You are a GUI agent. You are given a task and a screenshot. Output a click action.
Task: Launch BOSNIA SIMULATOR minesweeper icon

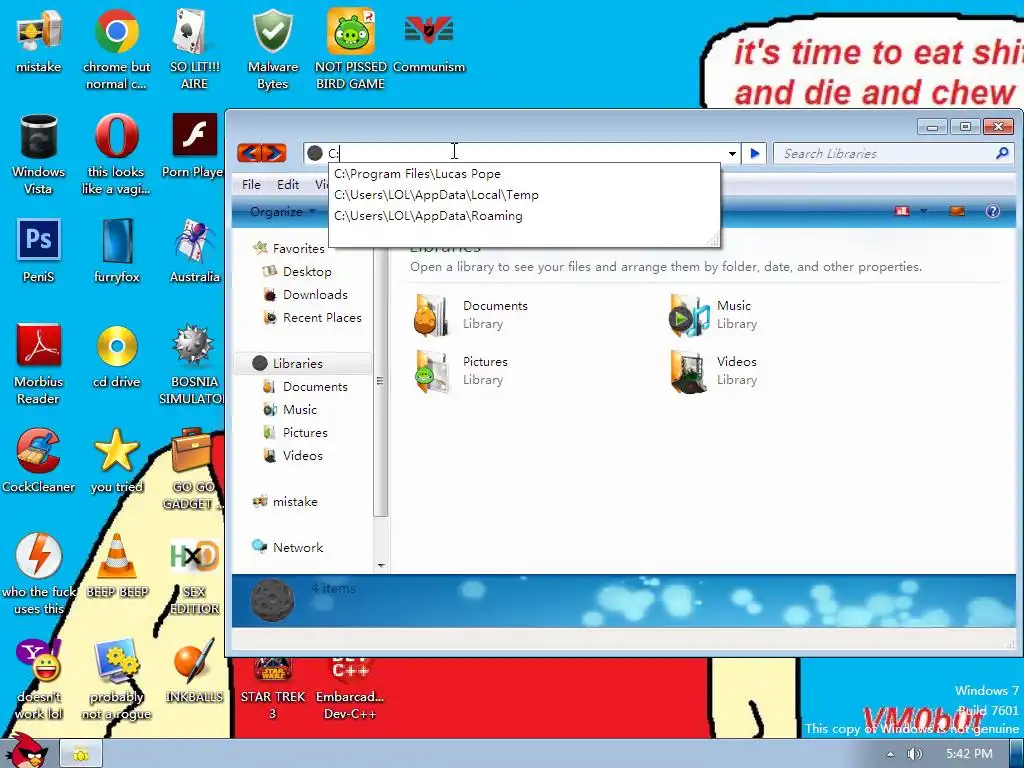coord(192,364)
